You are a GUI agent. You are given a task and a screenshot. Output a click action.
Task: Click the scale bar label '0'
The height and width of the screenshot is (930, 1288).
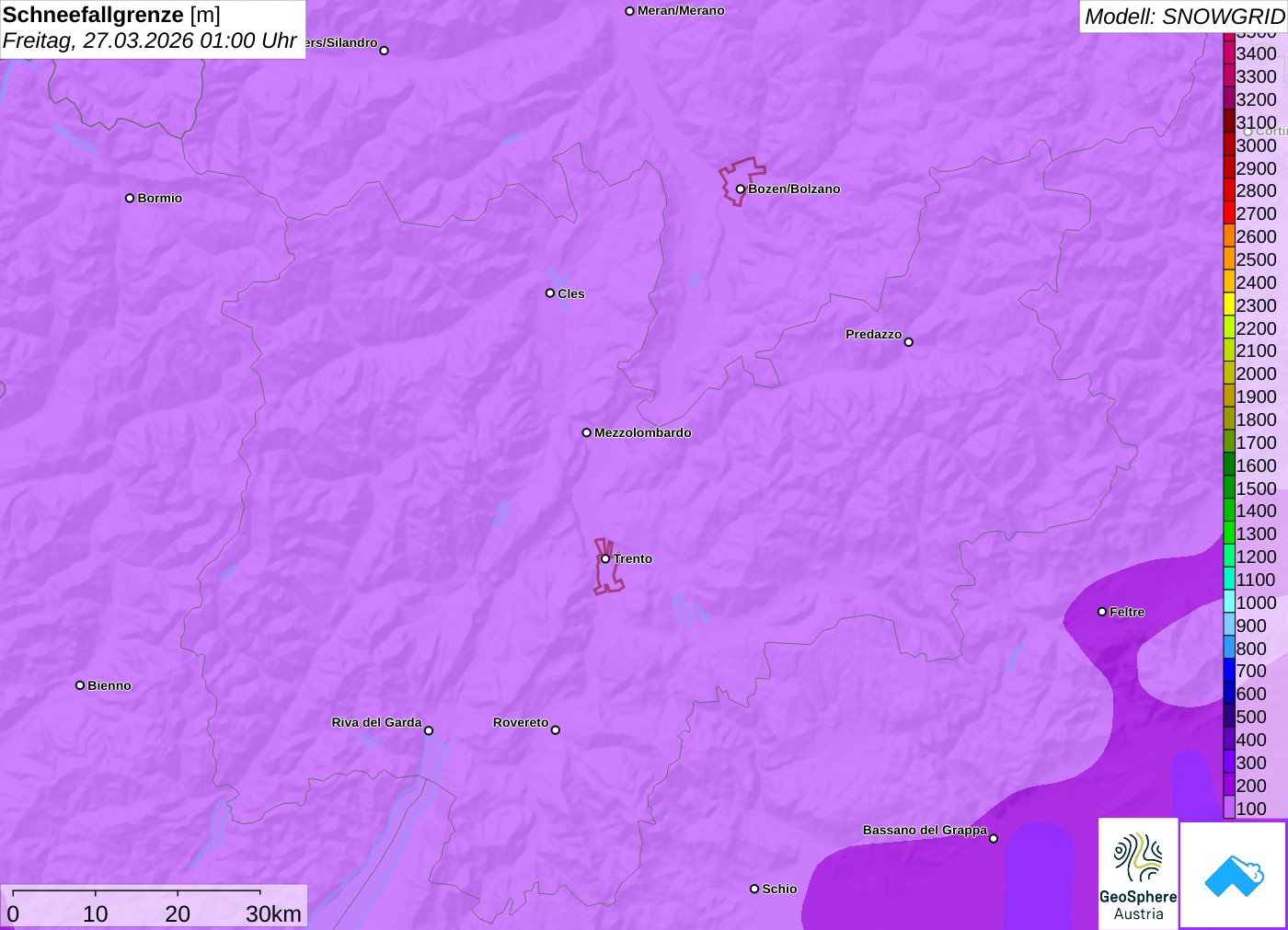click(x=13, y=913)
